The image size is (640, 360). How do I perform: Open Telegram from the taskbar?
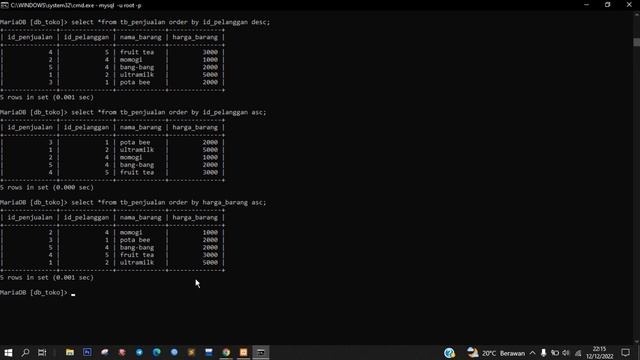point(139,352)
